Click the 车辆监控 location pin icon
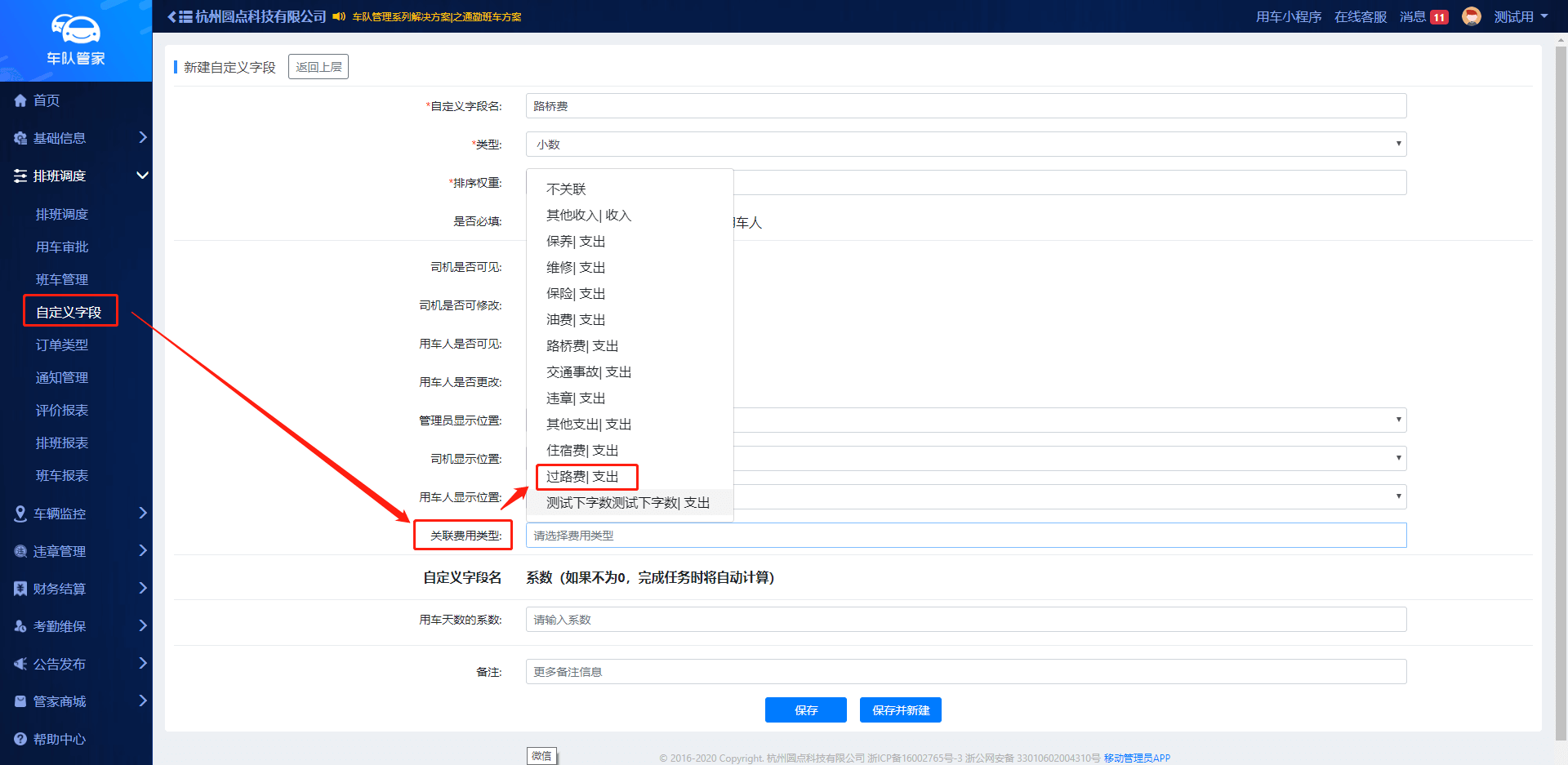Viewport: 1568px width, 765px height. click(x=20, y=514)
